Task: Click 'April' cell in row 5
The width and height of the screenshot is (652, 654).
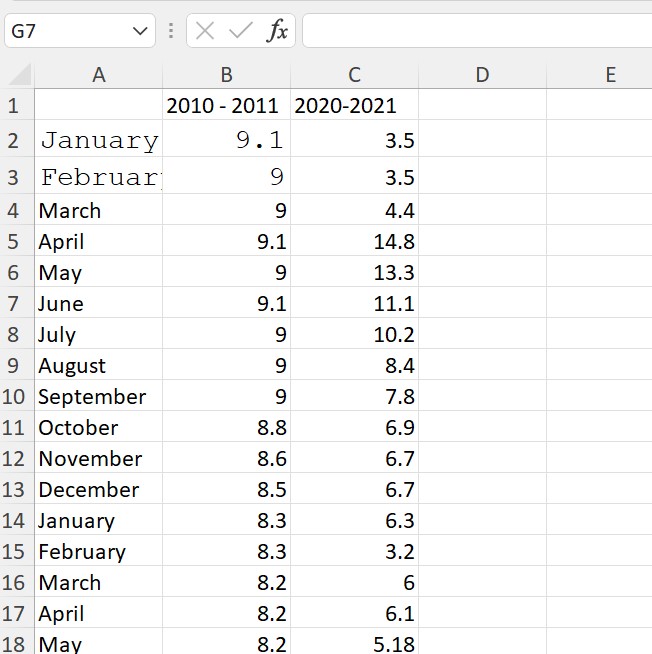Action: tap(98, 241)
